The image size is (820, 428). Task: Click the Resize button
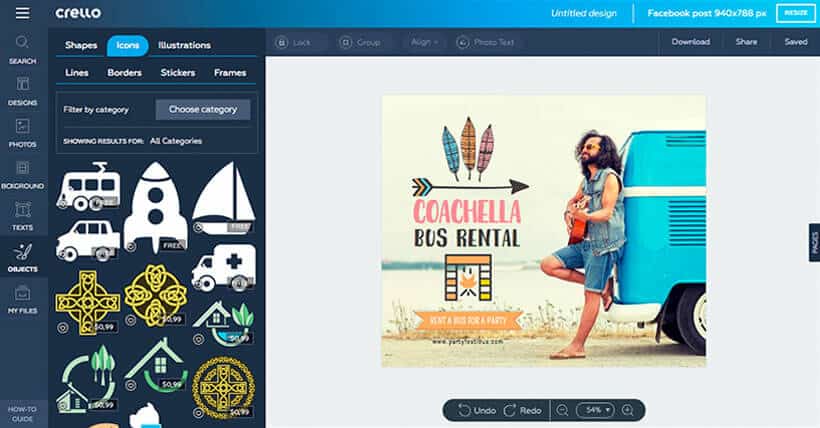(x=795, y=13)
